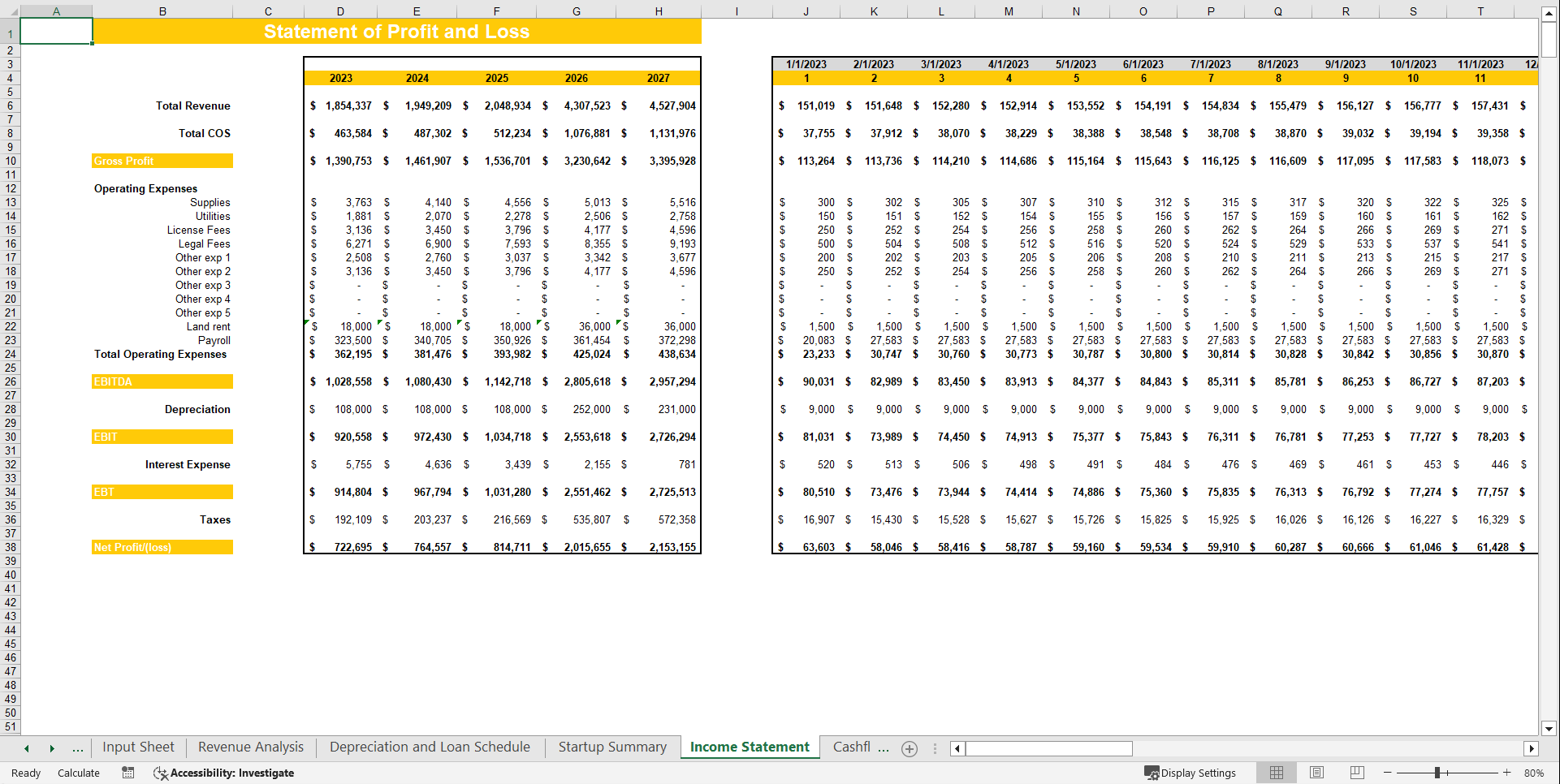Image resolution: width=1560 pixels, height=784 pixels.
Task: Click the last-sheet navigation arrow
Action: click(x=52, y=747)
